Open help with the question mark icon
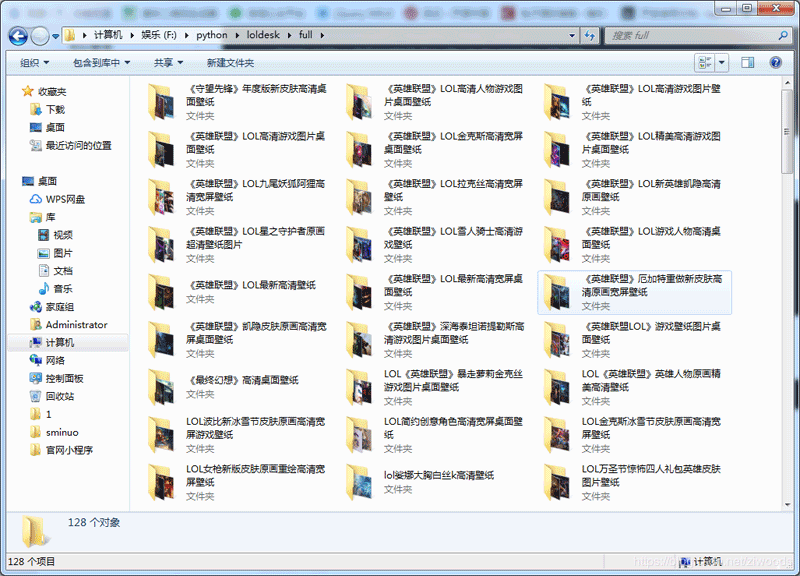 776,63
